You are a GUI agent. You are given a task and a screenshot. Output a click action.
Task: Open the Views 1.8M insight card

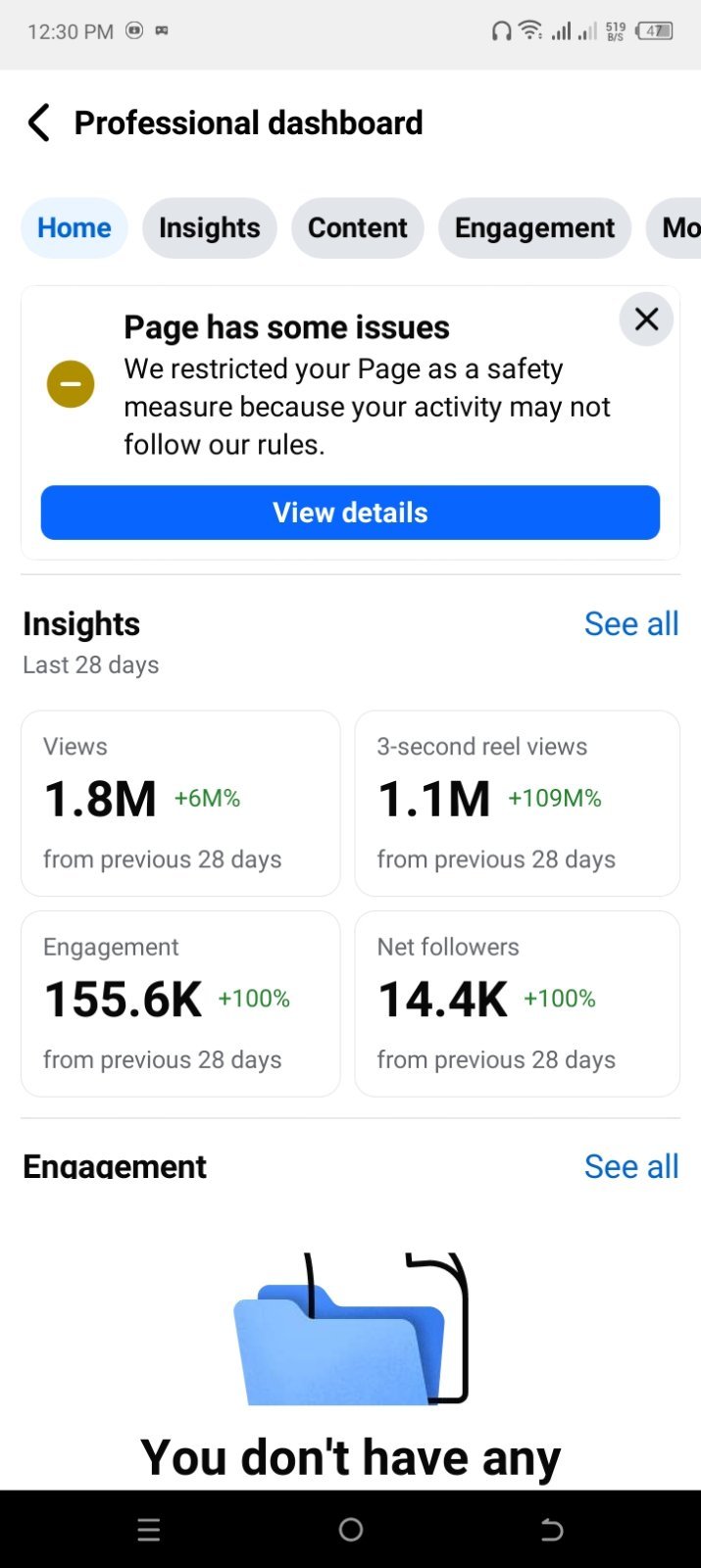tap(180, 804)
